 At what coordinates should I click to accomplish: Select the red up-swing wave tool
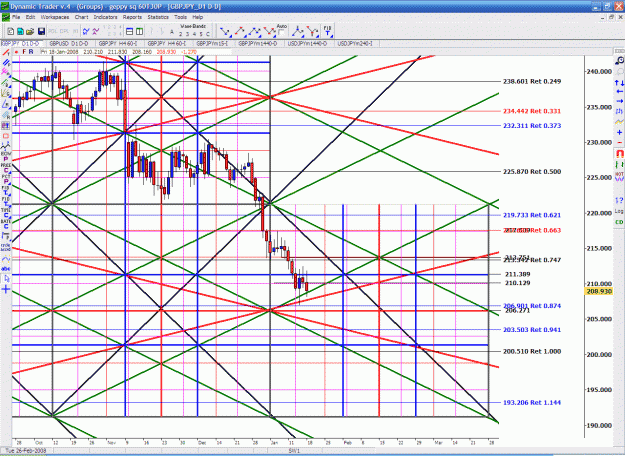pos(240,31)
